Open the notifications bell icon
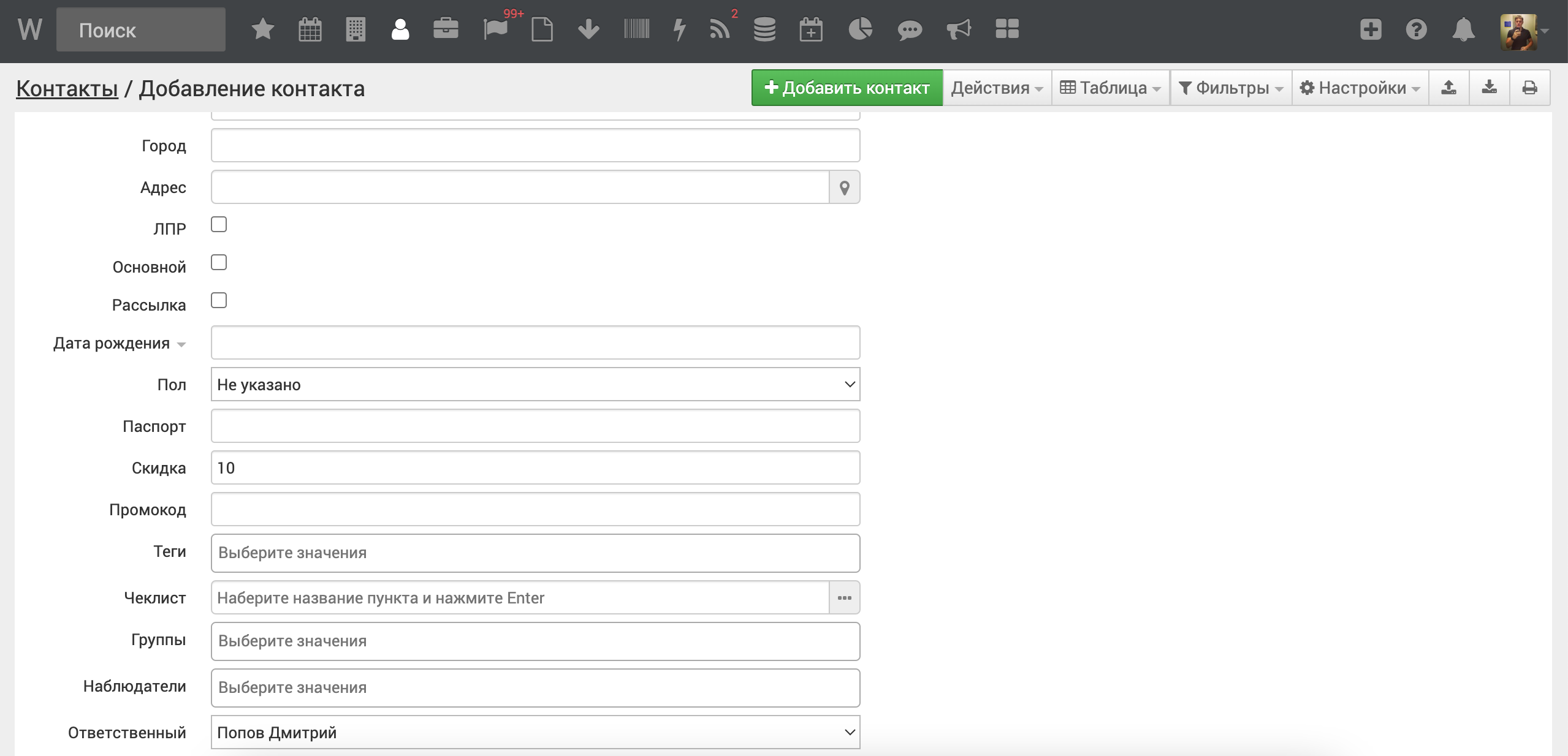 tap(1463, 29)
